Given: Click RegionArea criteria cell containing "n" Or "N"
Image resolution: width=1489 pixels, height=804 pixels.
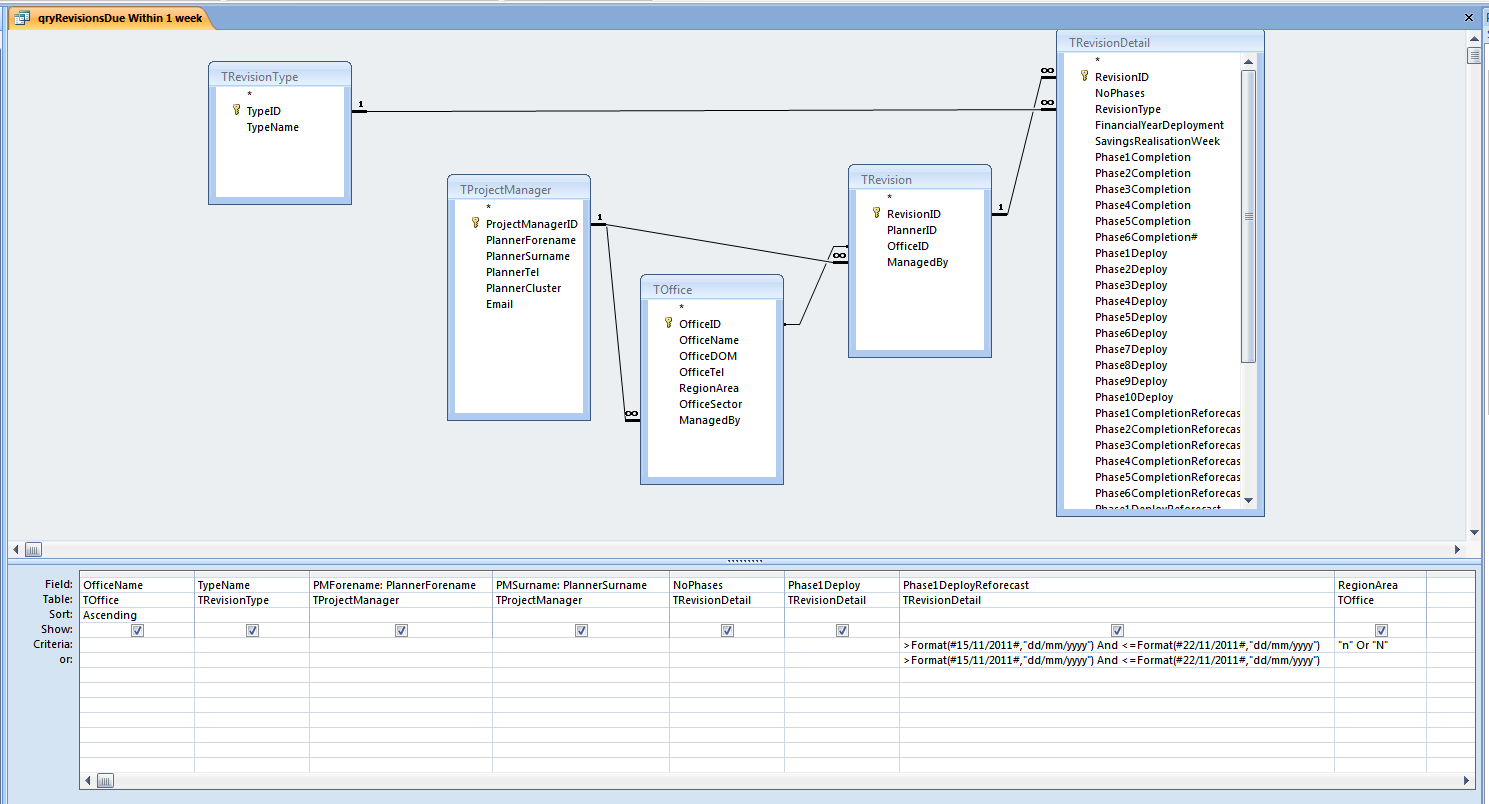Looking at the screenshot, I should (1381, 645).
